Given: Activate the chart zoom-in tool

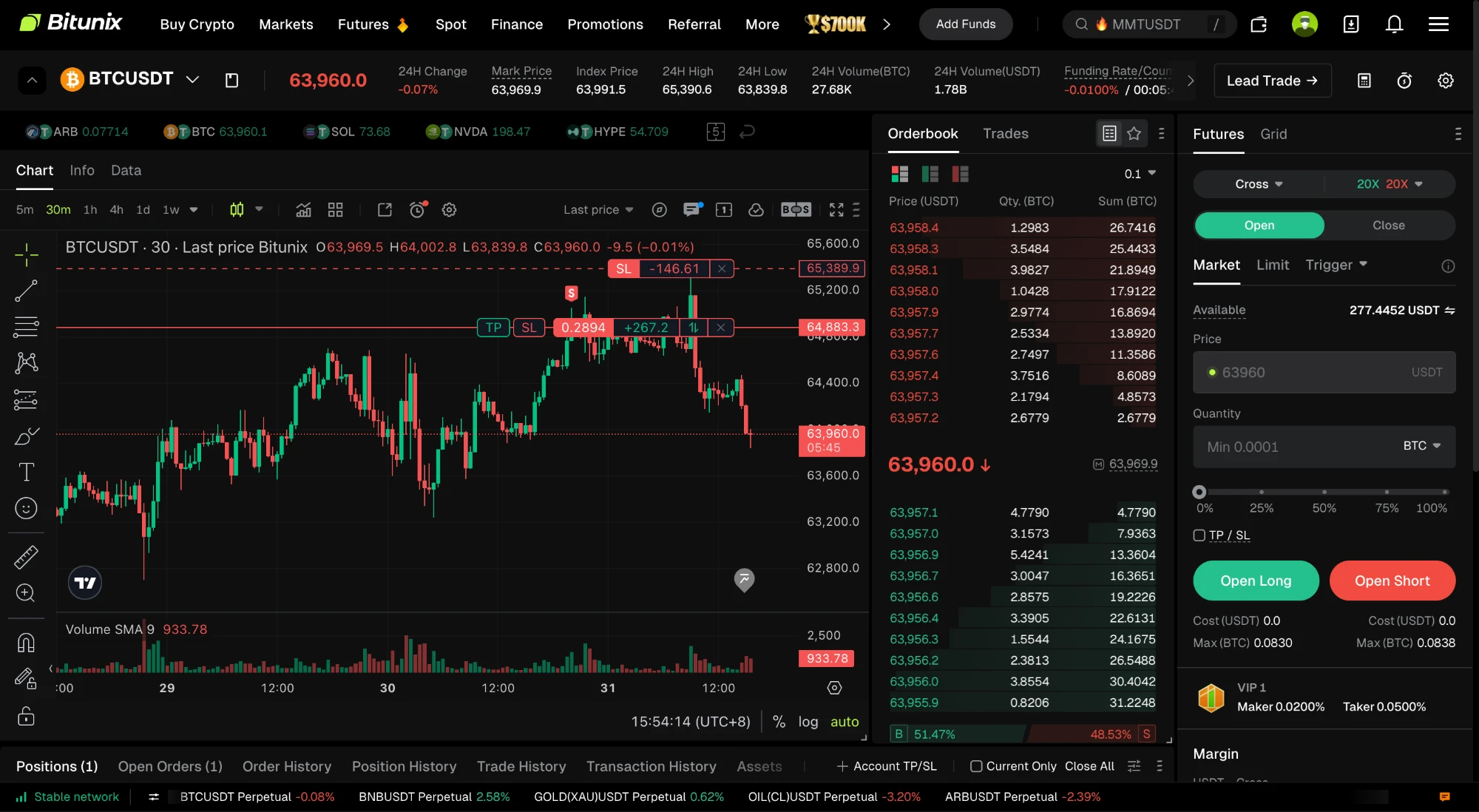Looking at the screenshot, I should pyautogui.click(x=26, y=592).
